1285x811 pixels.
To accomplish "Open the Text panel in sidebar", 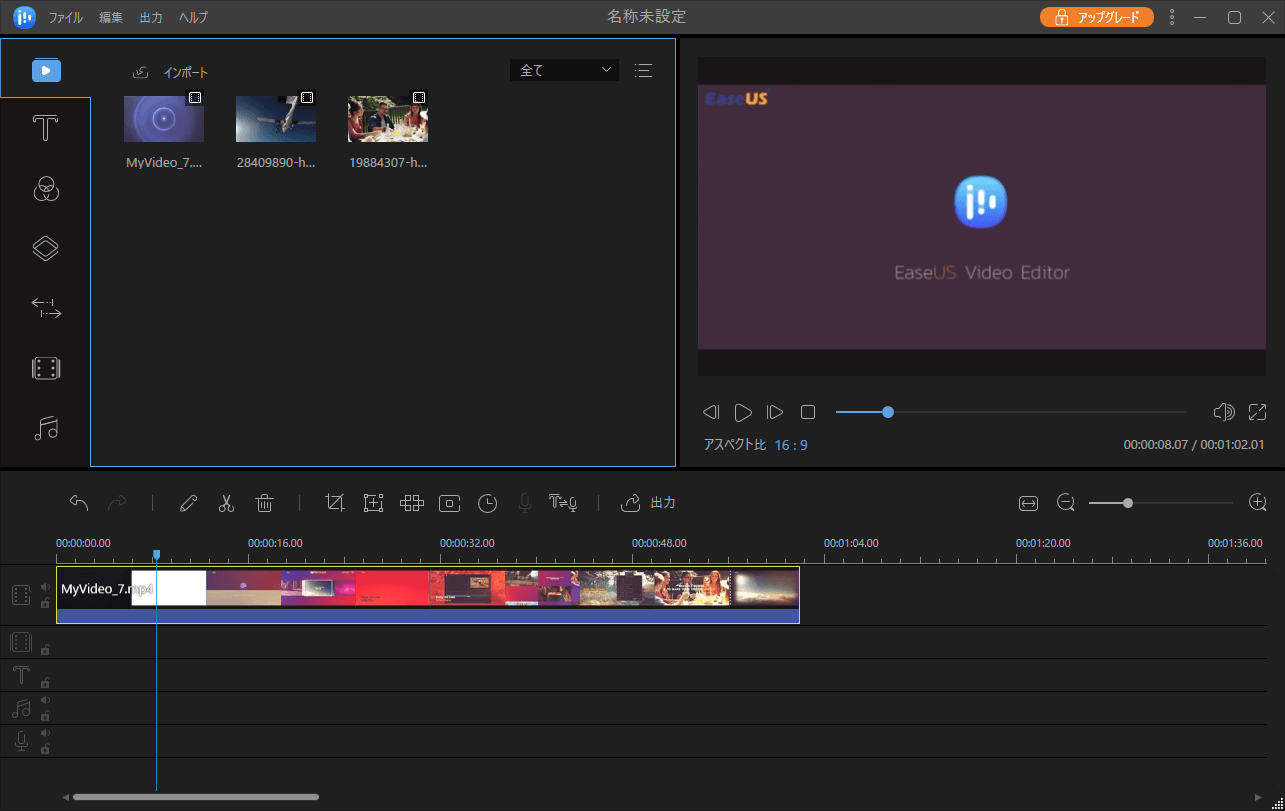I will (46, 129).
